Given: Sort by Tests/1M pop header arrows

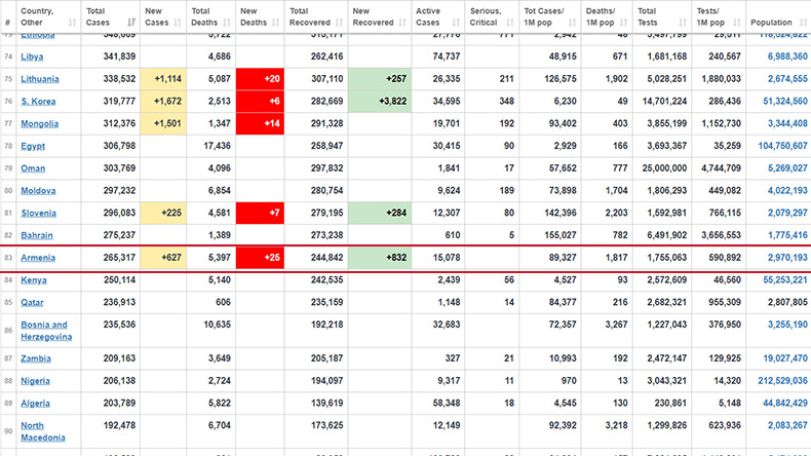Looking at the screenshot, I should tap(737, 22).
